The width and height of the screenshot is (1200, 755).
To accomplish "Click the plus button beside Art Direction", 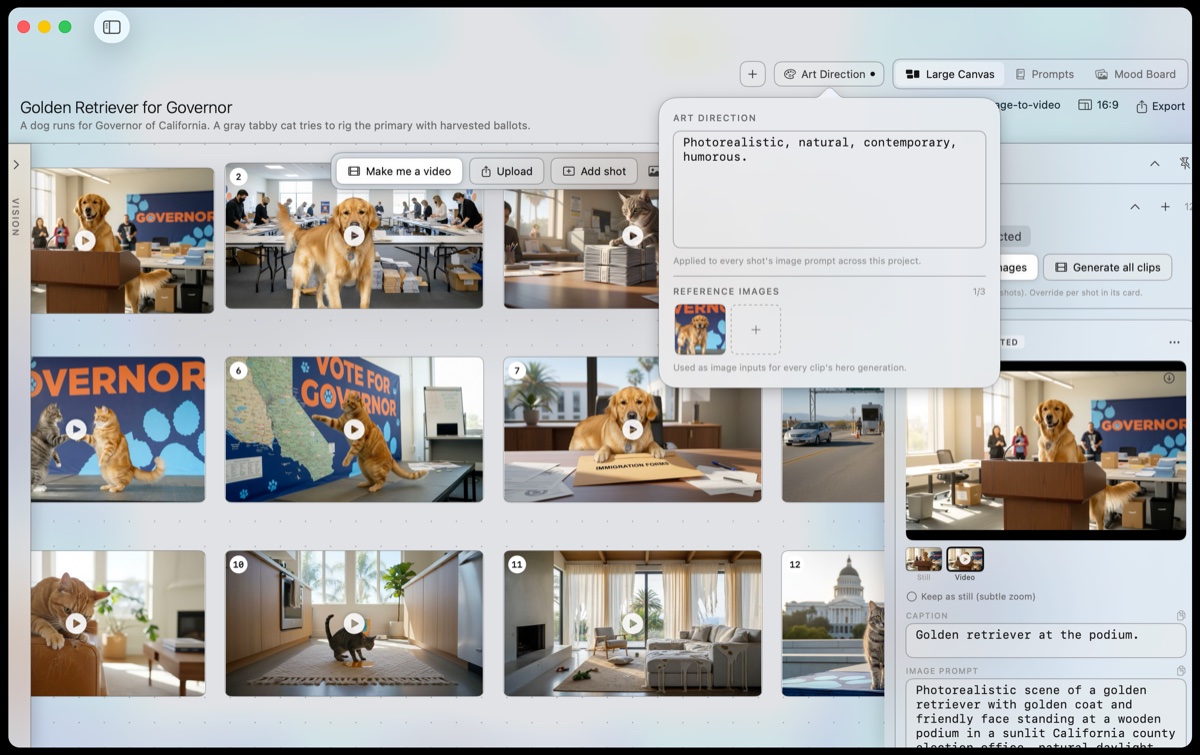I will [x=753, y=74].
